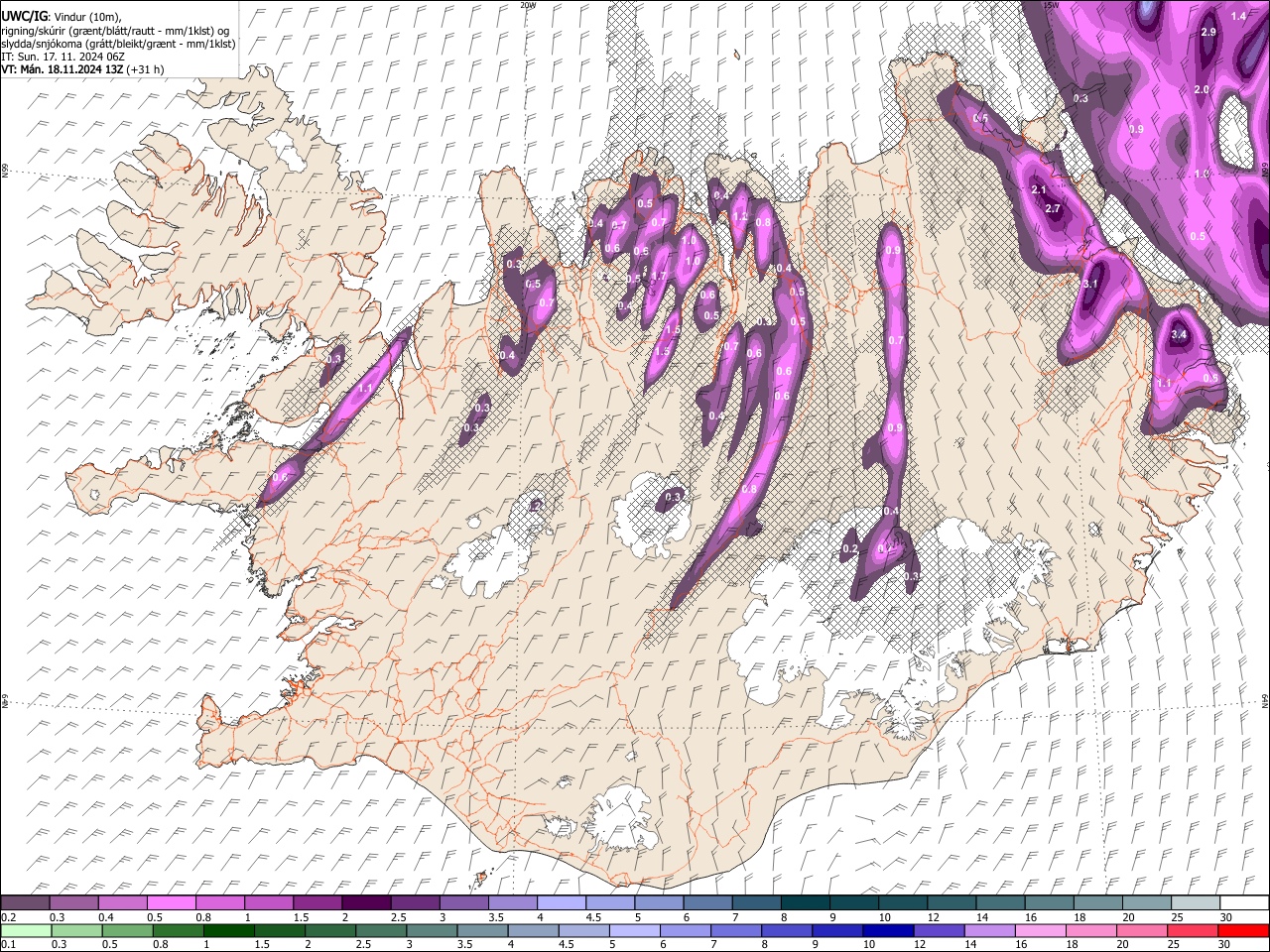Pick the lavender top-row swatch between 4 and 4.5
This screenshot has height=952, width=1270.
click(562, 903)
